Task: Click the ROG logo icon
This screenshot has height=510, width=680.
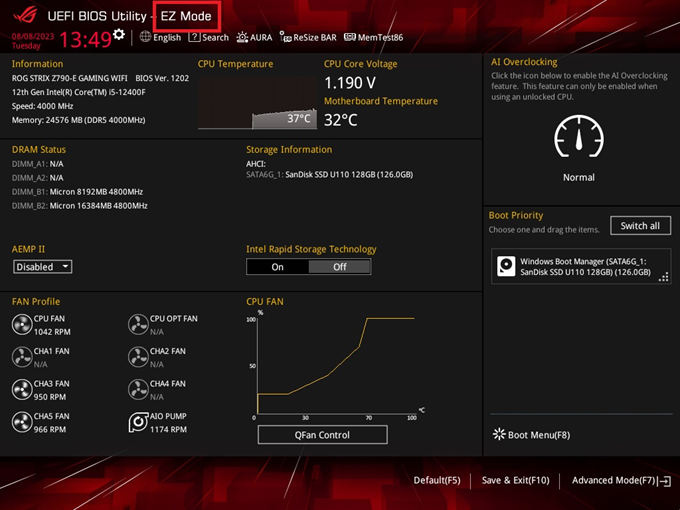Action: [25, 16]
